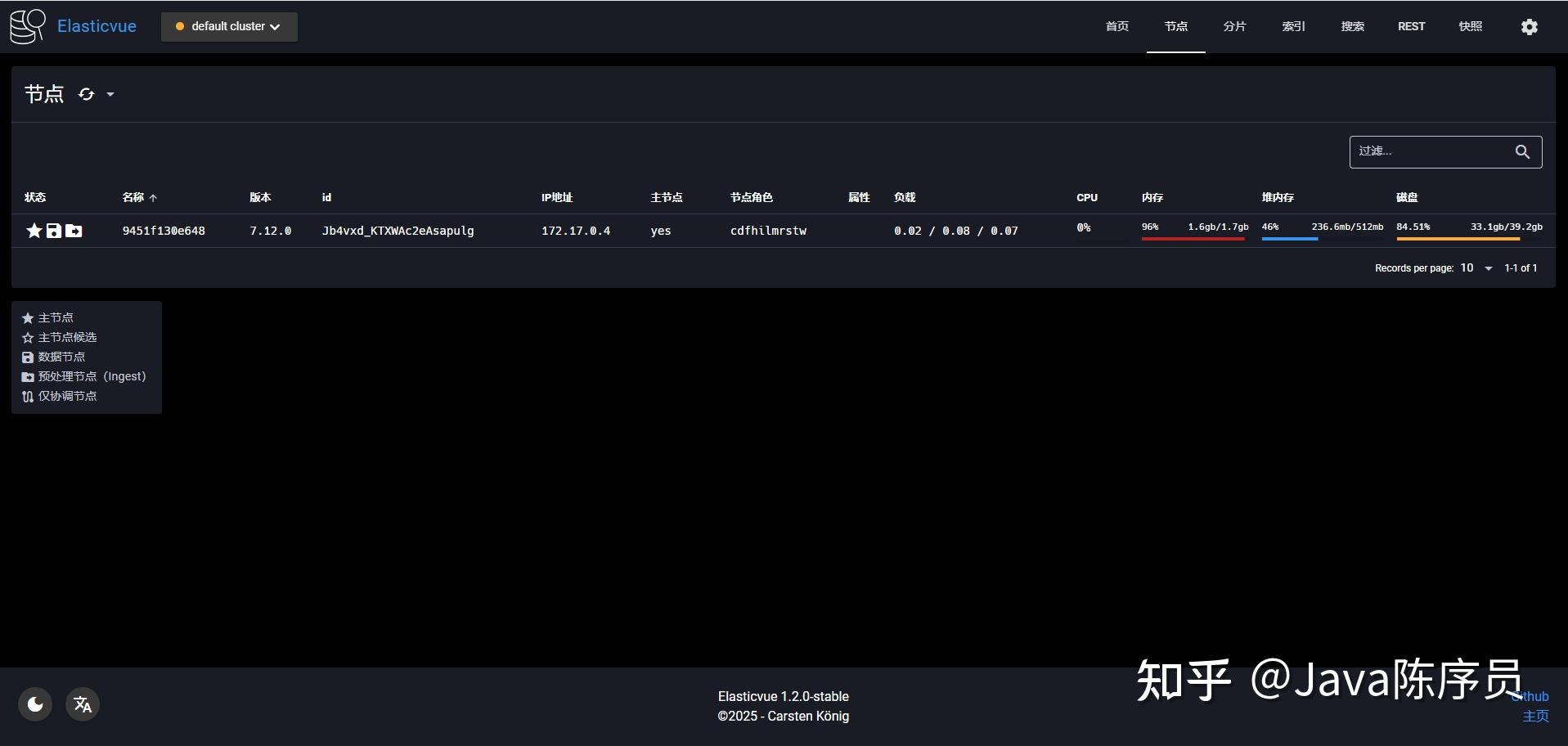Toggle dark mode with the moon icon
The image size is (1568, 746).
[x=34, y=703]
